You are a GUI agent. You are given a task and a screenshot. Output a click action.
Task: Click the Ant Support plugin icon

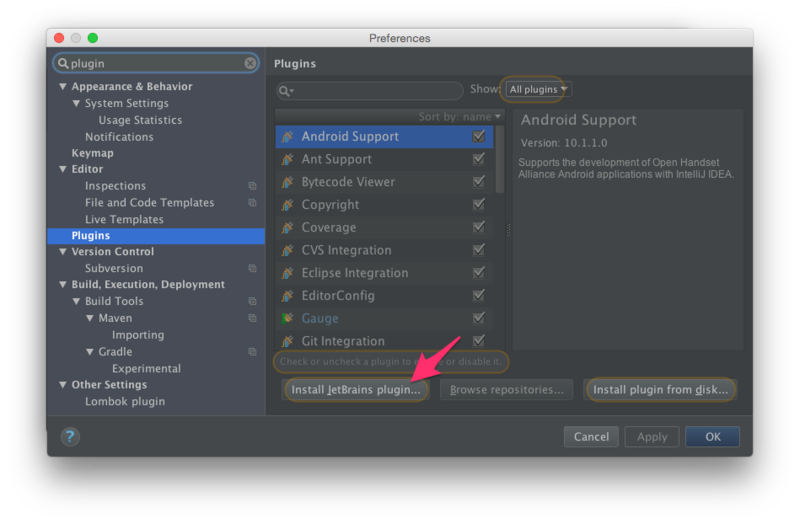tap(287, 159)
